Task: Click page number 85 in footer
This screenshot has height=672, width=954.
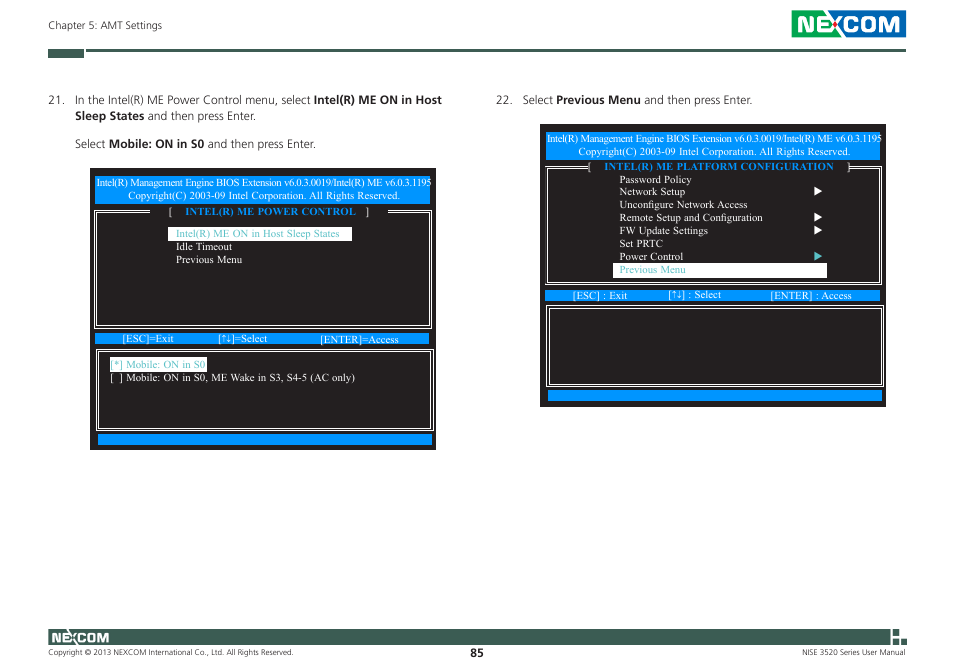Action: click(x=477, y=653)
